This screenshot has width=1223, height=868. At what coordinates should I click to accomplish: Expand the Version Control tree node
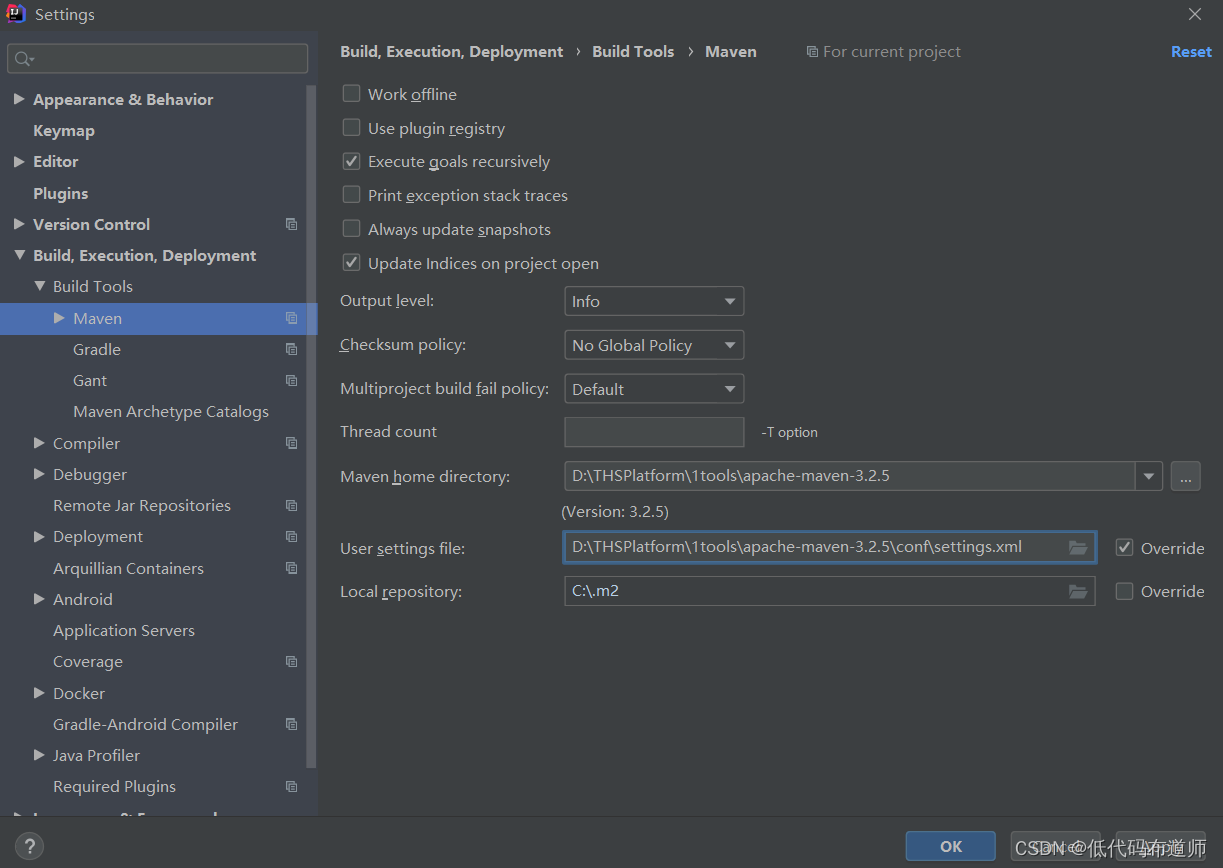click(19, 224)
